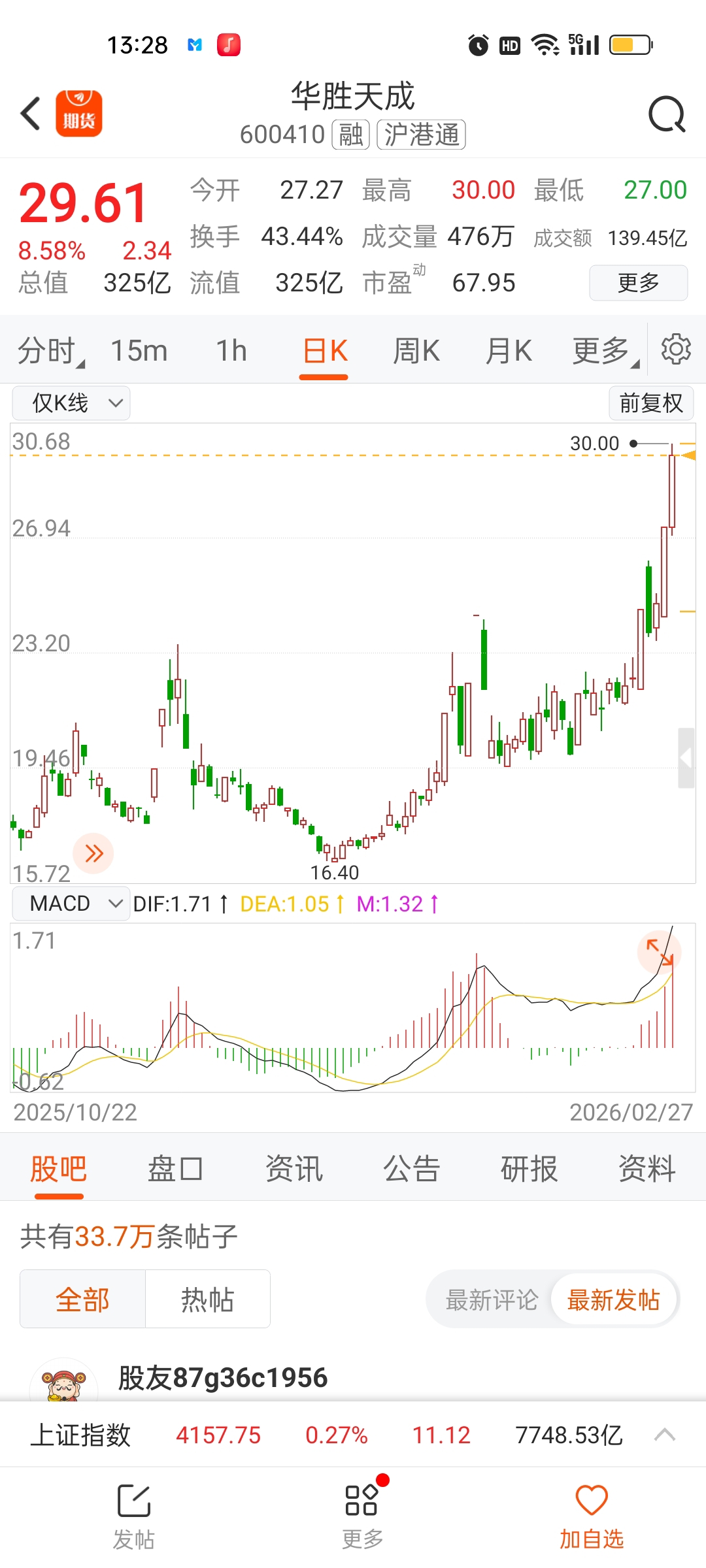Open the 盘口 tab

(176, 1169)
